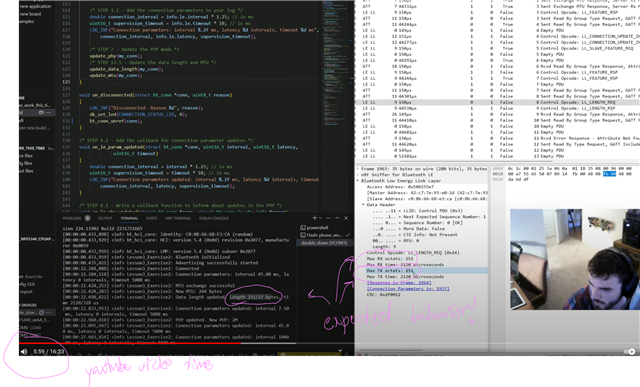Select the powershell terminal entry

314,228
